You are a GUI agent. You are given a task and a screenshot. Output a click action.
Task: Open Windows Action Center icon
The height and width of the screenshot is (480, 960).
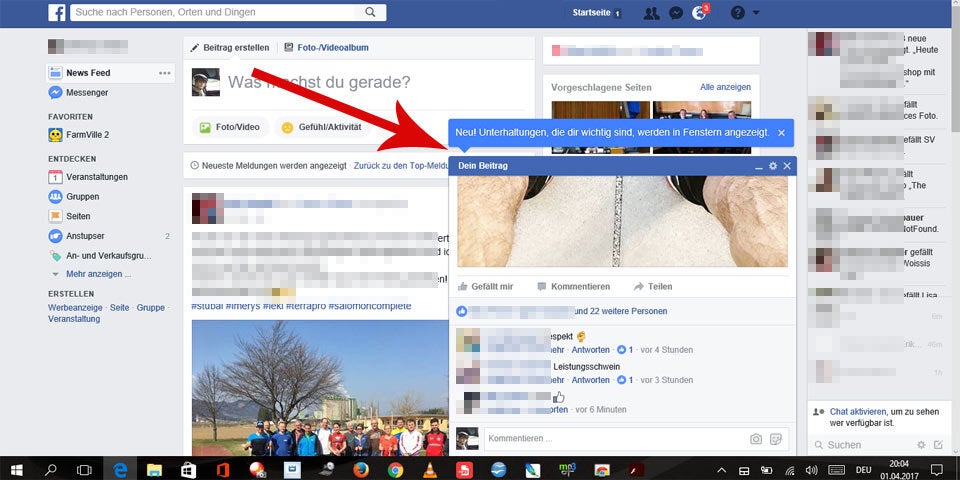pyautogui.click(x=937, y=470)
